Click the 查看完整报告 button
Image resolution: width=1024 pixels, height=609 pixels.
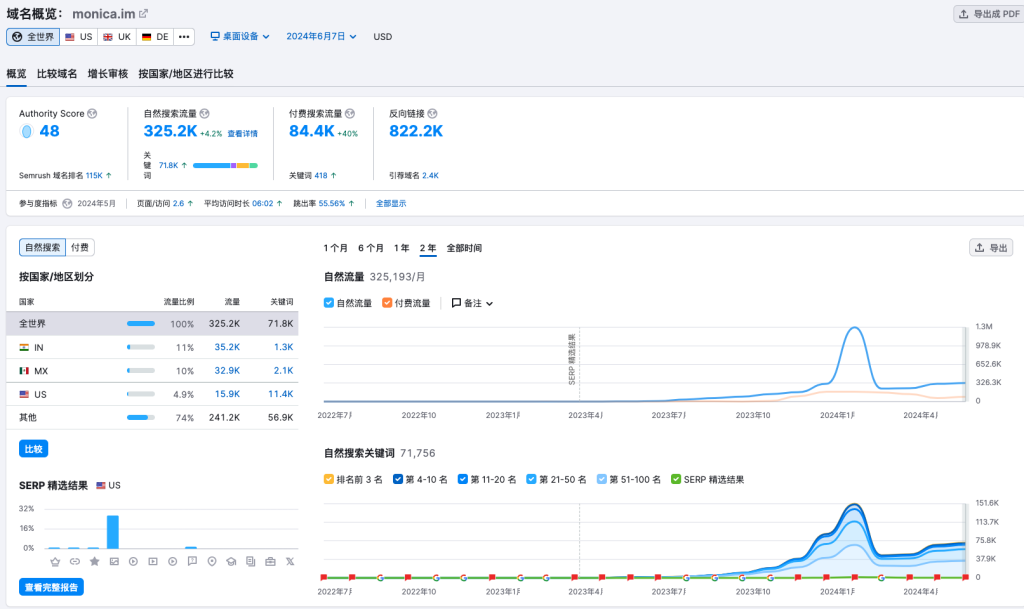[x=51, y=587]
